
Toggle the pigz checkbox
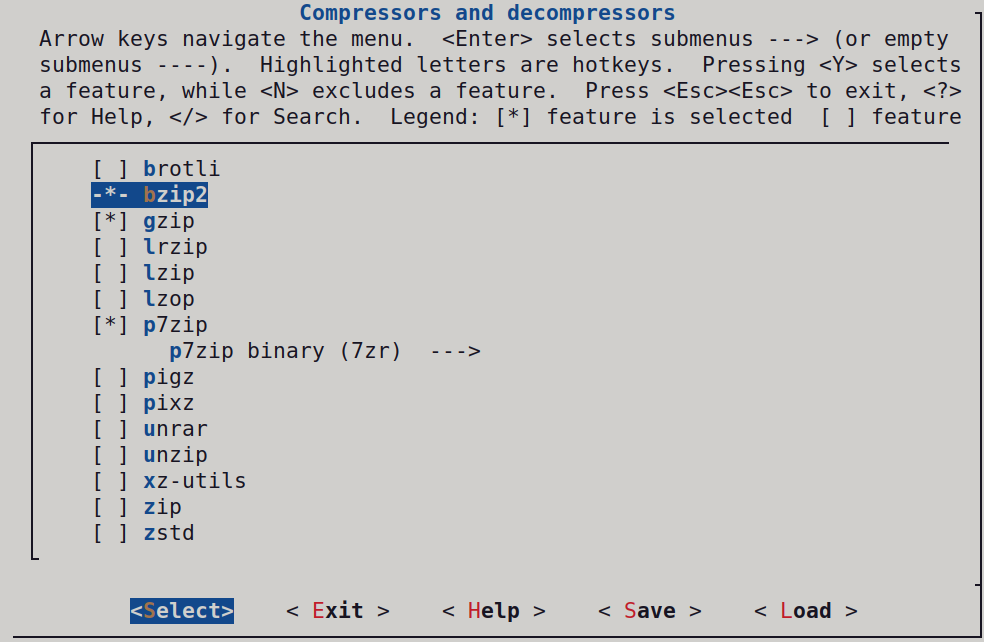coord(110,377)
